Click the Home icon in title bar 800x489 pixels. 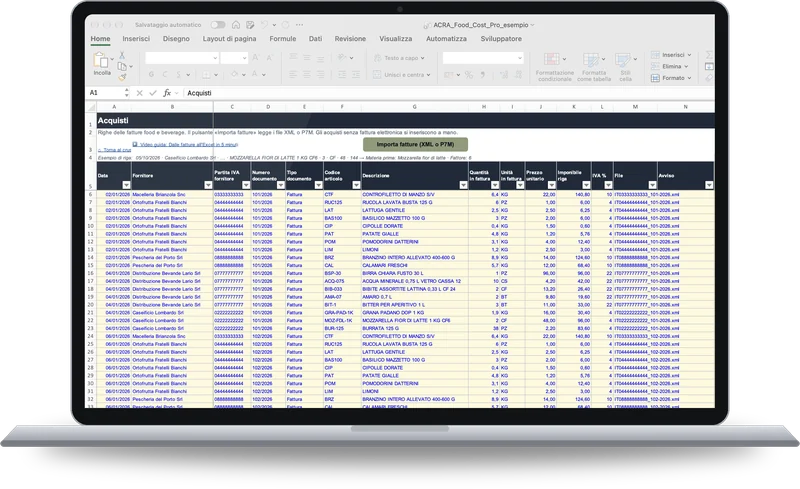(x=236, y=25)
